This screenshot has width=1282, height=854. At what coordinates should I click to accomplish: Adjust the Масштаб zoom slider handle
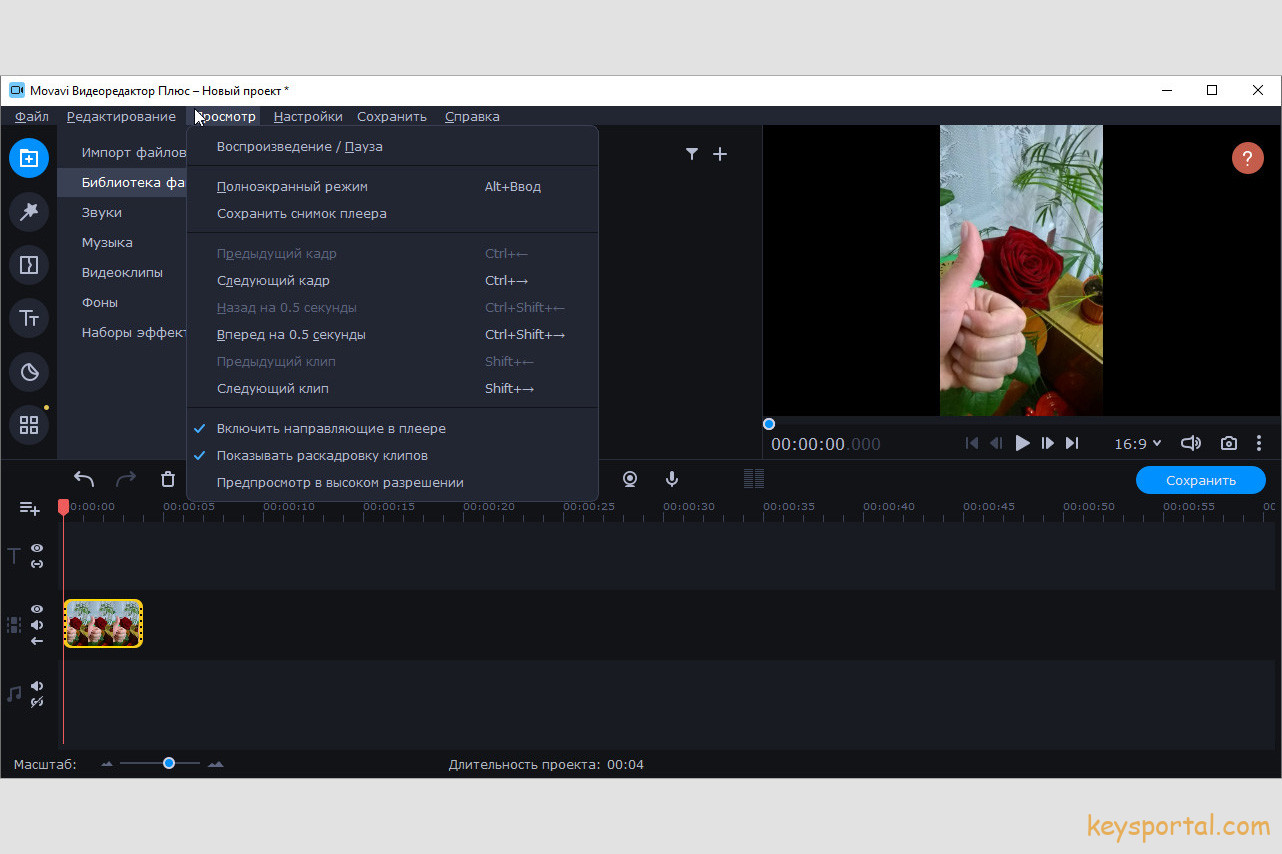point(169,763)
